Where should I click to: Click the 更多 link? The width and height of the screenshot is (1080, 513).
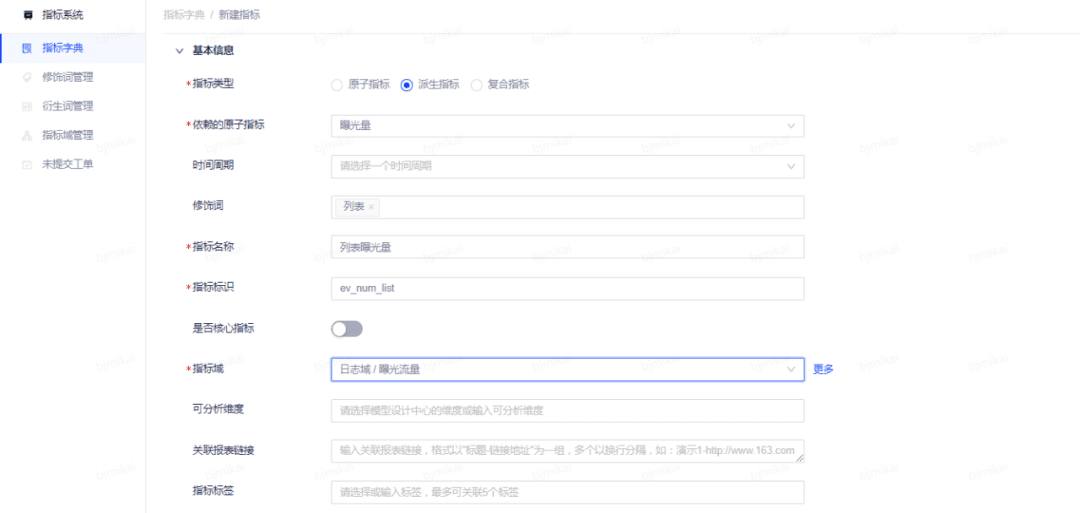tap(823, 369)
